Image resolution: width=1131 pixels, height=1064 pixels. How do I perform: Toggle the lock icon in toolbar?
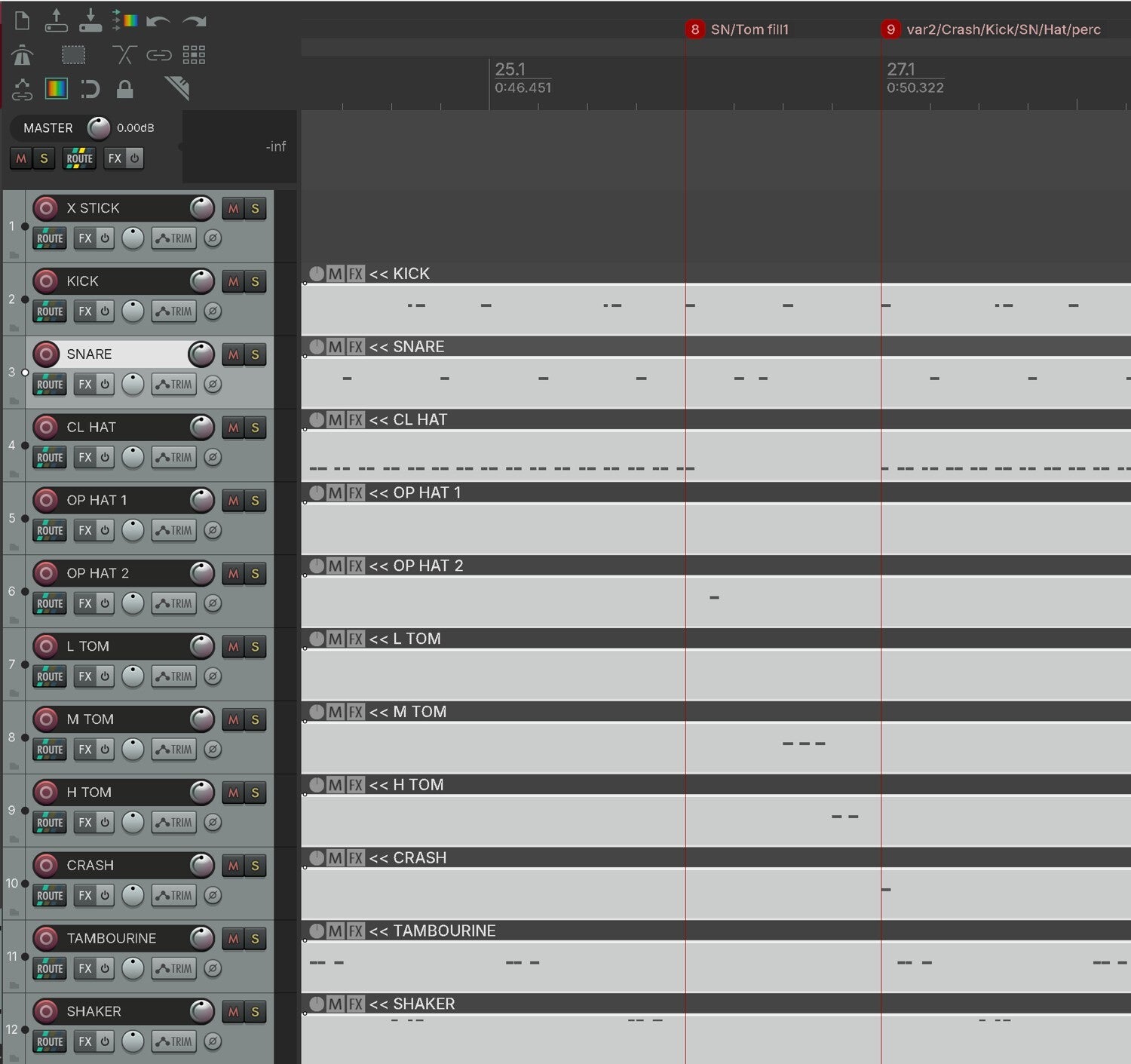pyautogui.click(x=125, y=89)
